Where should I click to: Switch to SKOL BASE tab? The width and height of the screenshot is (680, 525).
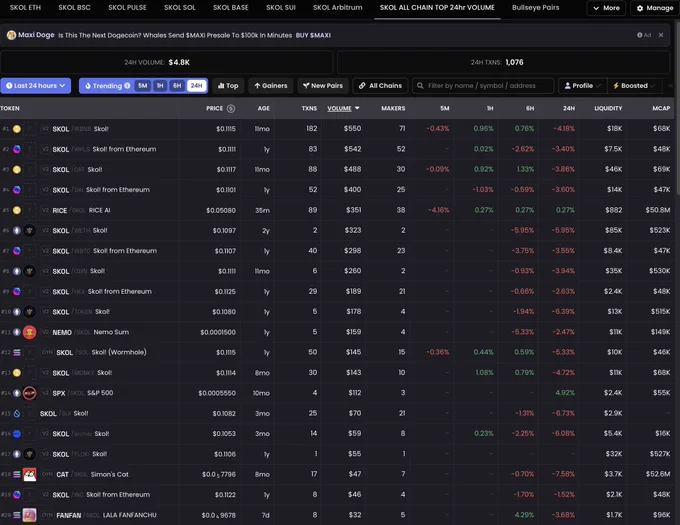pyautogui.click(x=230, y=8)
